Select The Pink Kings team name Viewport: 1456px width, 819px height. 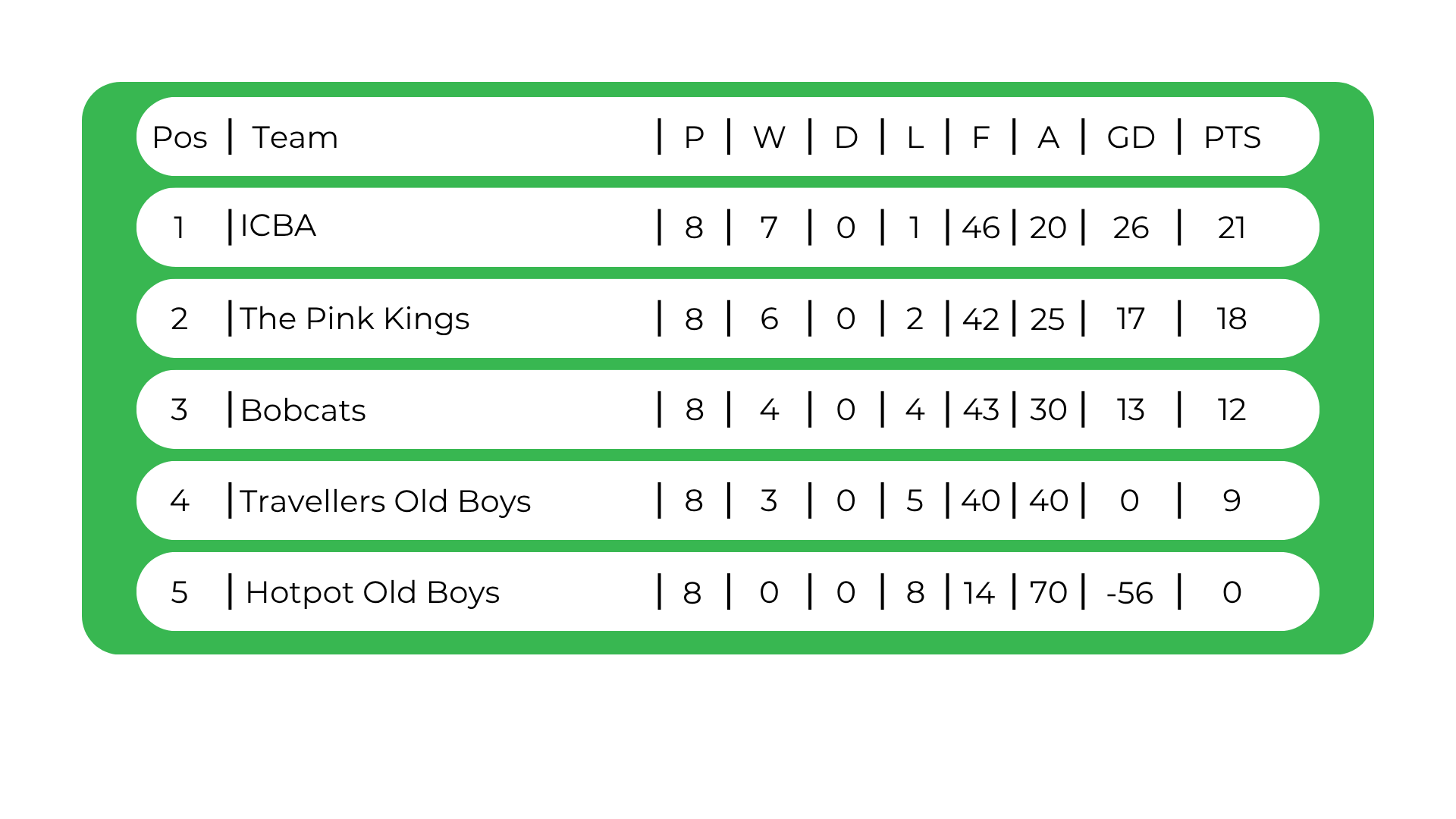(355, 318)
